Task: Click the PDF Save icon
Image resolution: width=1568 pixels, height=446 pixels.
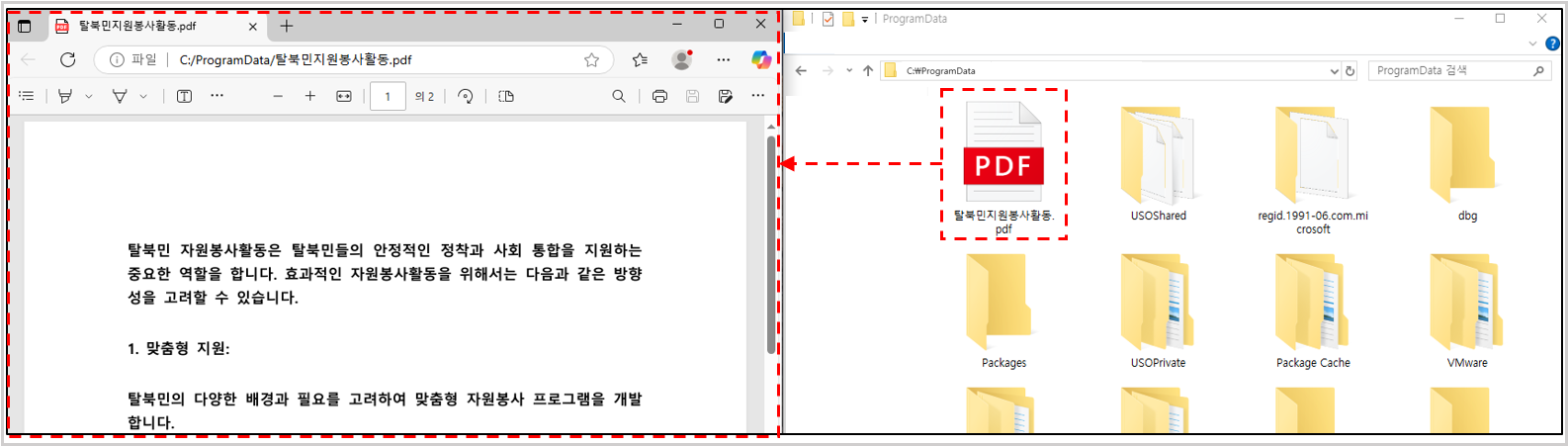Action: pyautogui.click(x=692, y=96)
